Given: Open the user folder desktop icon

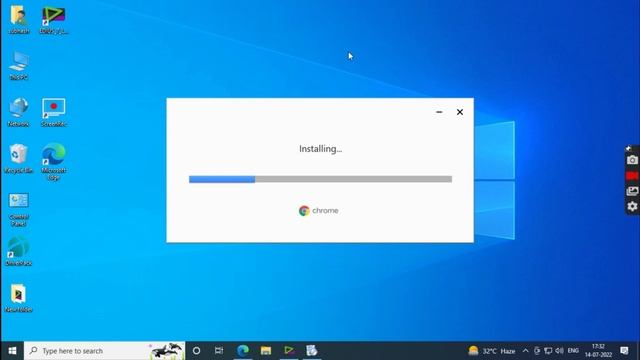Looking at the screenshot, I should click(19, 19).
